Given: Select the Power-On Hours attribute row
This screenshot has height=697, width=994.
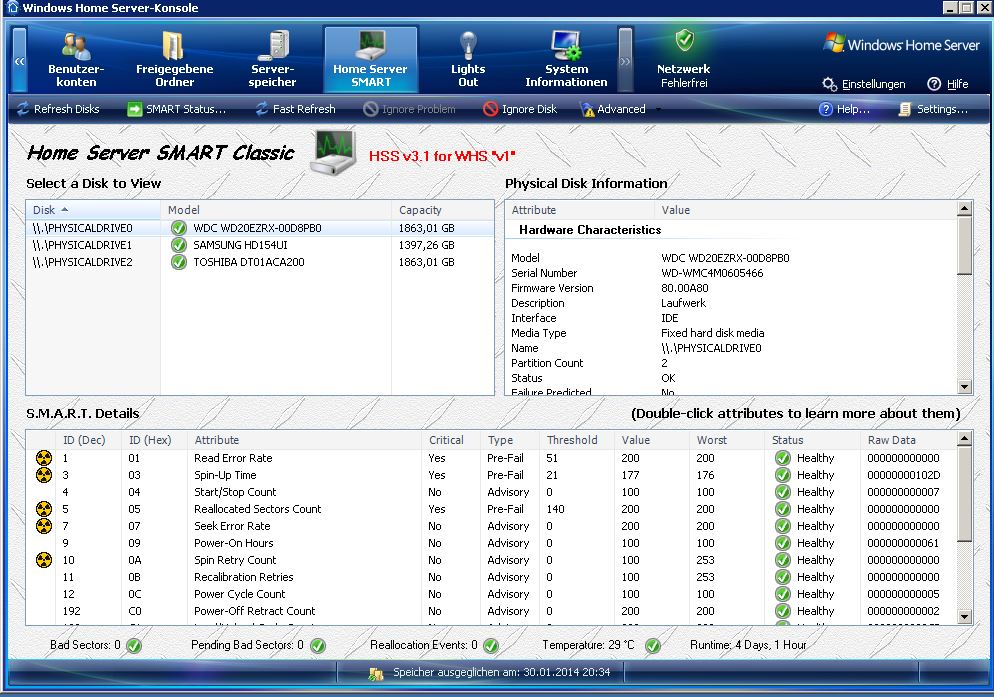Looking at the screenshot, I should pos(491,543).
